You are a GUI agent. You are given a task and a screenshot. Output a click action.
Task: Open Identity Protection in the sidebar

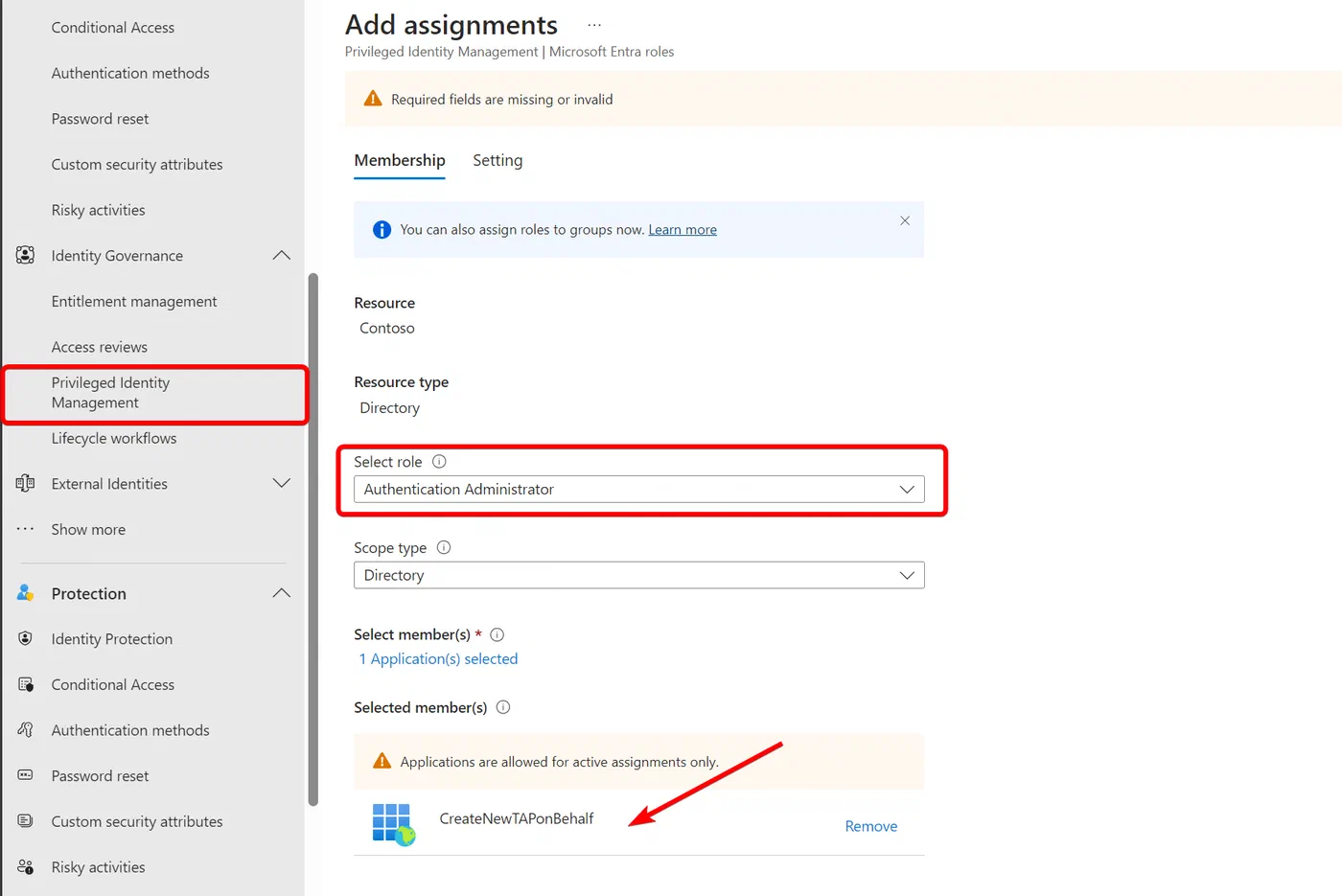pyautogui.click(x=112, y=639)
